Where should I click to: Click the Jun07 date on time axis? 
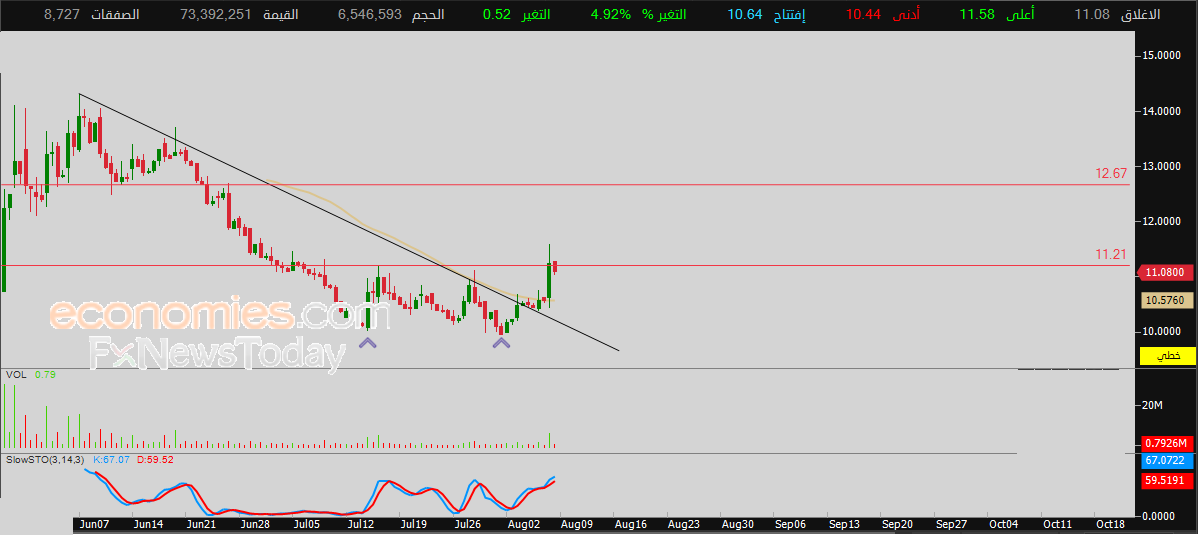point(95,524)
